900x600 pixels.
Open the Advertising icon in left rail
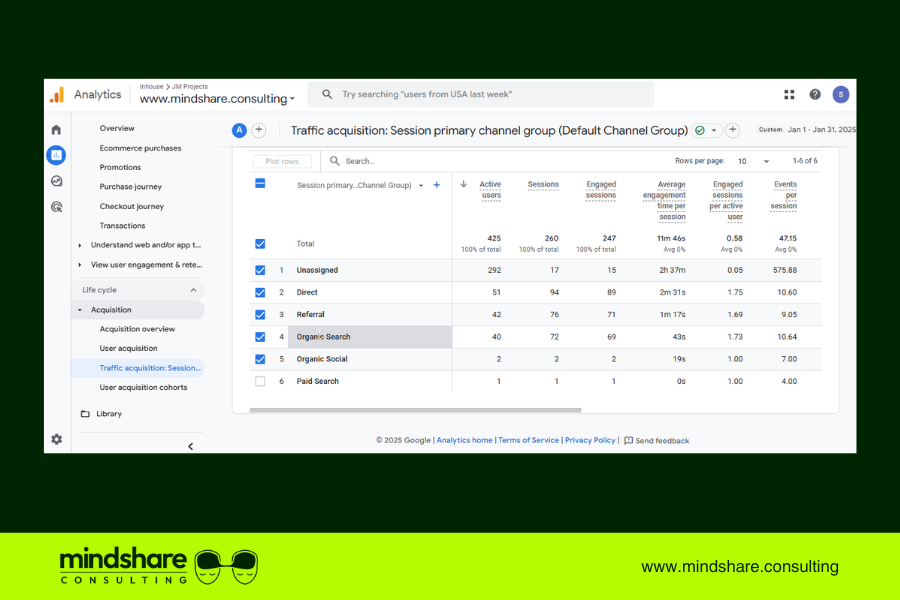[56, 207]
